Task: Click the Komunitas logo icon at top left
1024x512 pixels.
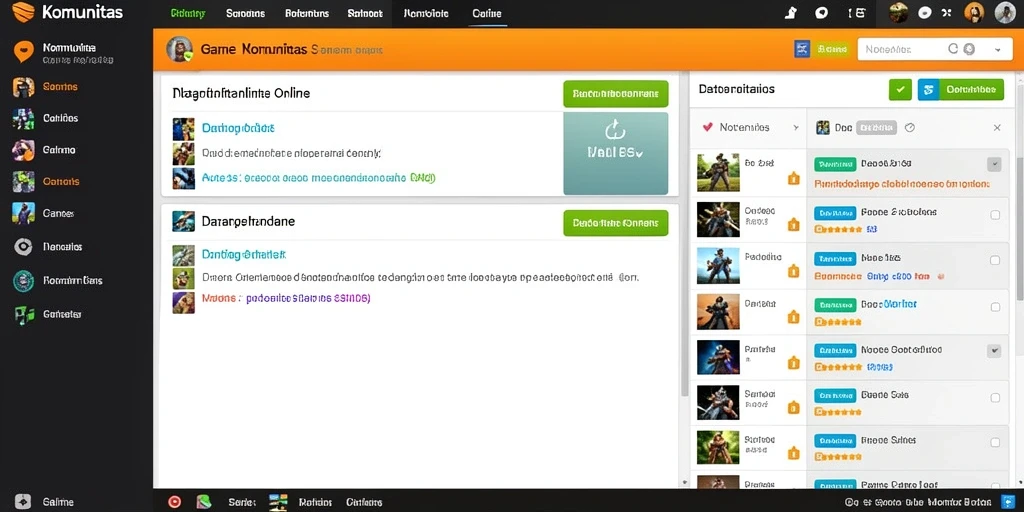Action: point(23,12)
